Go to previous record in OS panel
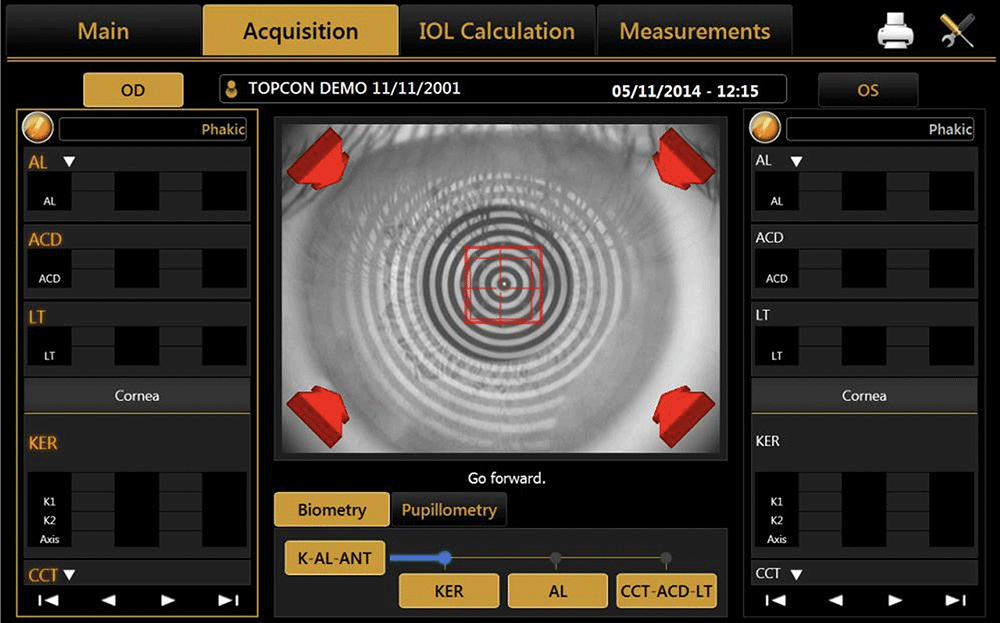Screen dimensions: 1000x623 pyautogui.click(x=835, y=600)
